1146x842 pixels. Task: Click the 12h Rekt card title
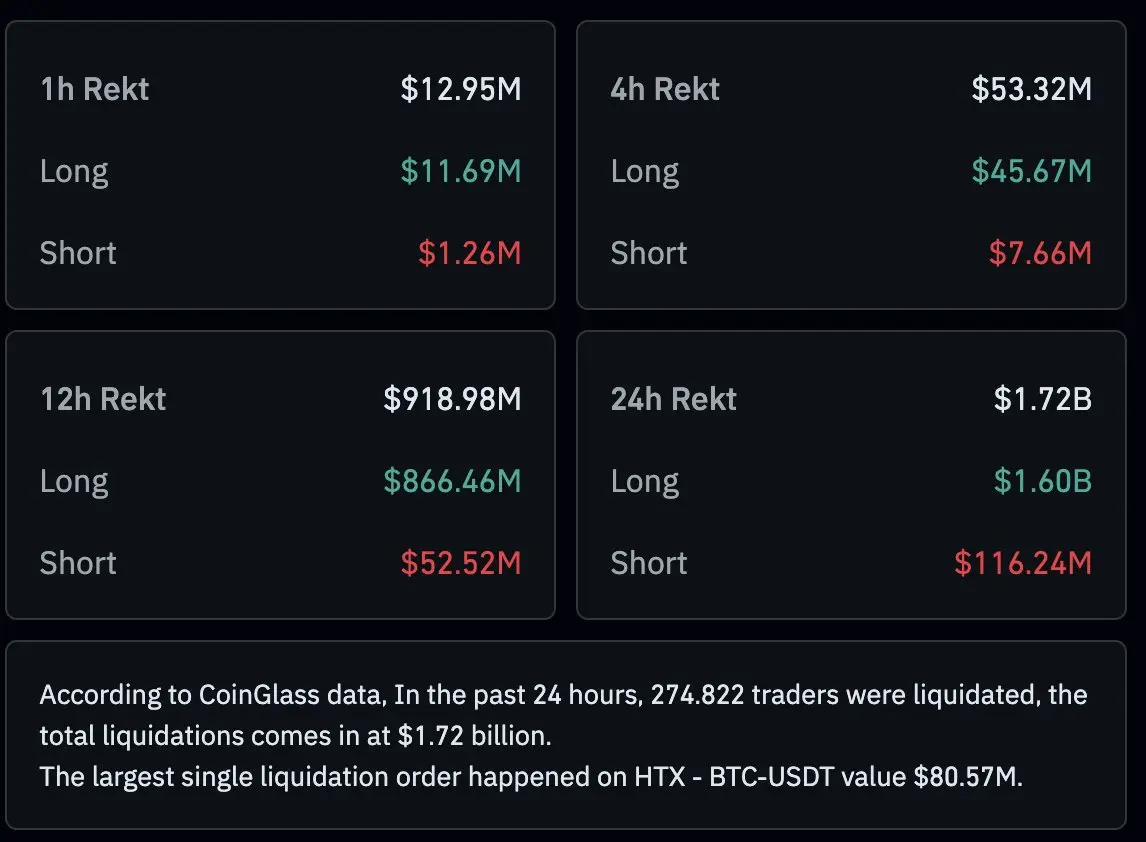(103, 399)
